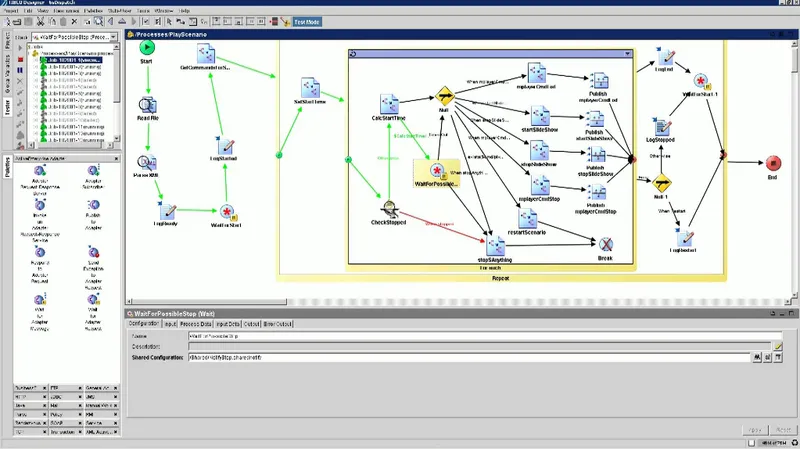The height and width of the screenshot is (449, 800).
Task: Select the WaitForStart 1 activity
Action: 702,82
